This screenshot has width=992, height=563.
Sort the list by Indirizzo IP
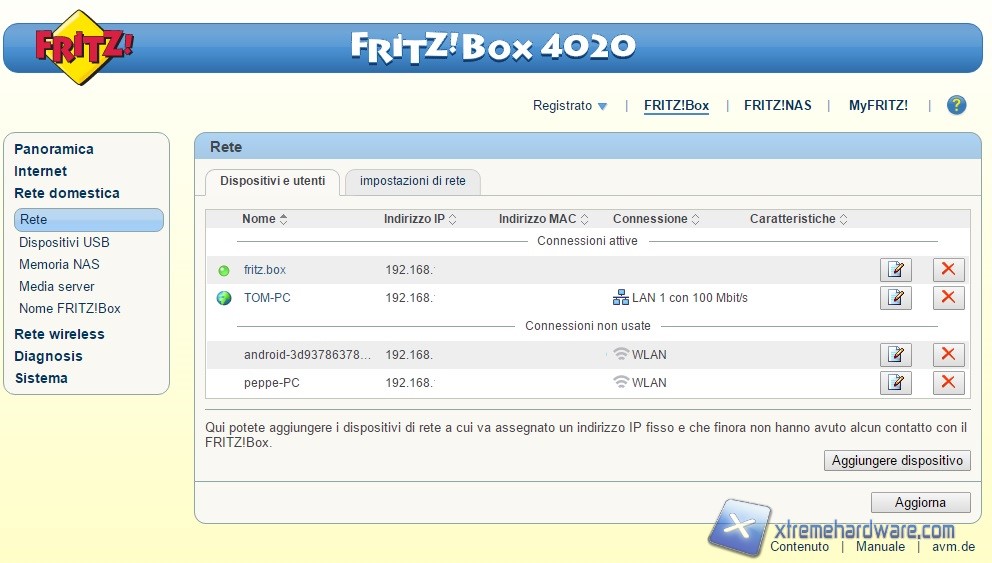point(420,219)
